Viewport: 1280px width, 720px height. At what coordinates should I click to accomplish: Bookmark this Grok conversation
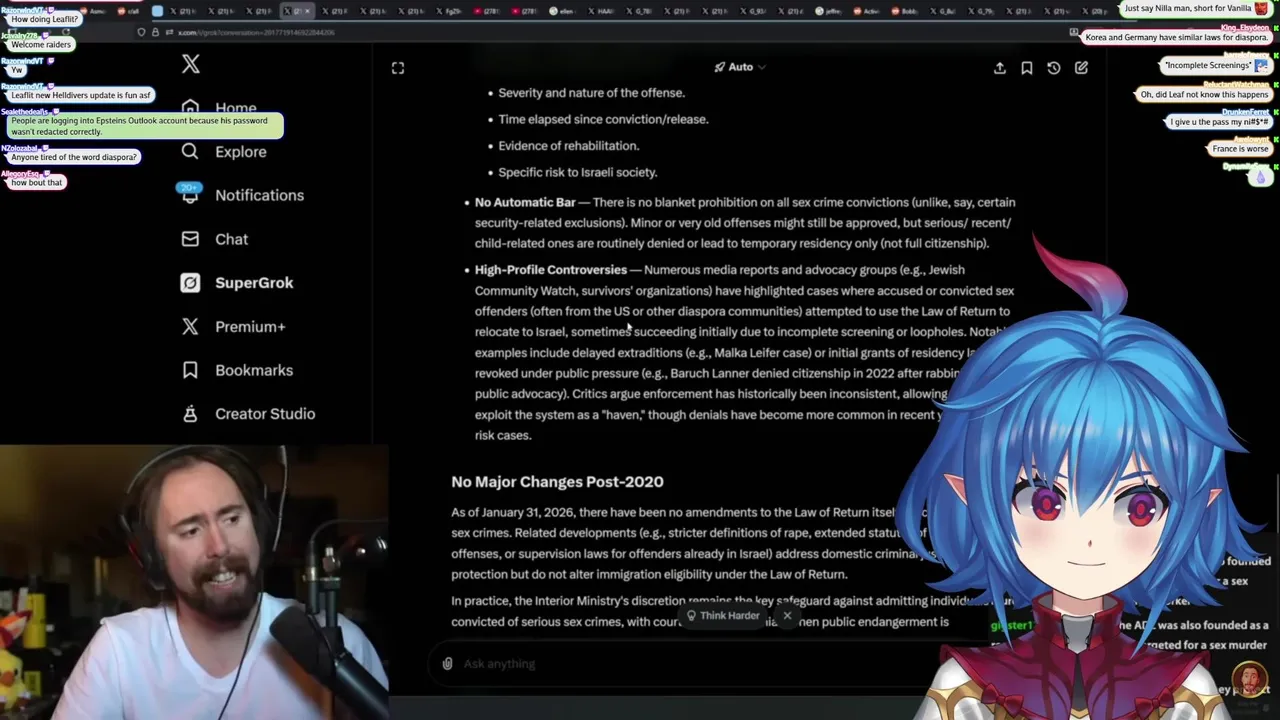click(x=1026, y=68)
